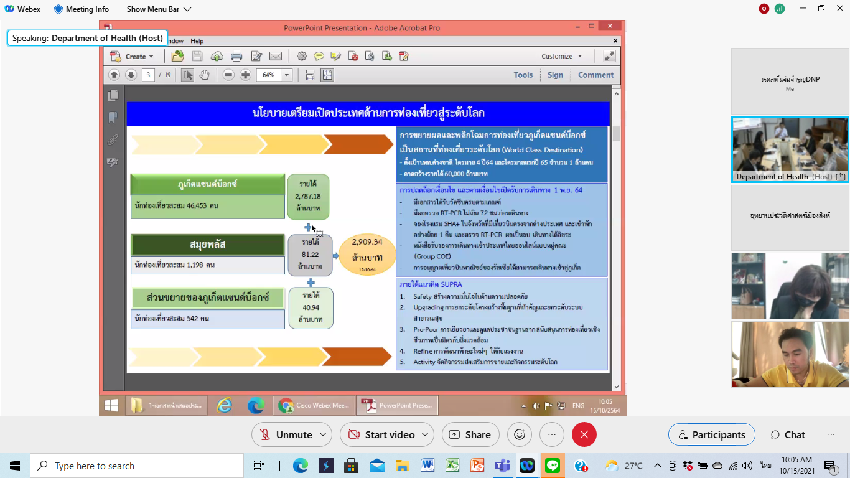Expand video options arrow beside Start video
The image size is (850, 478).
[x=424, y=435]
